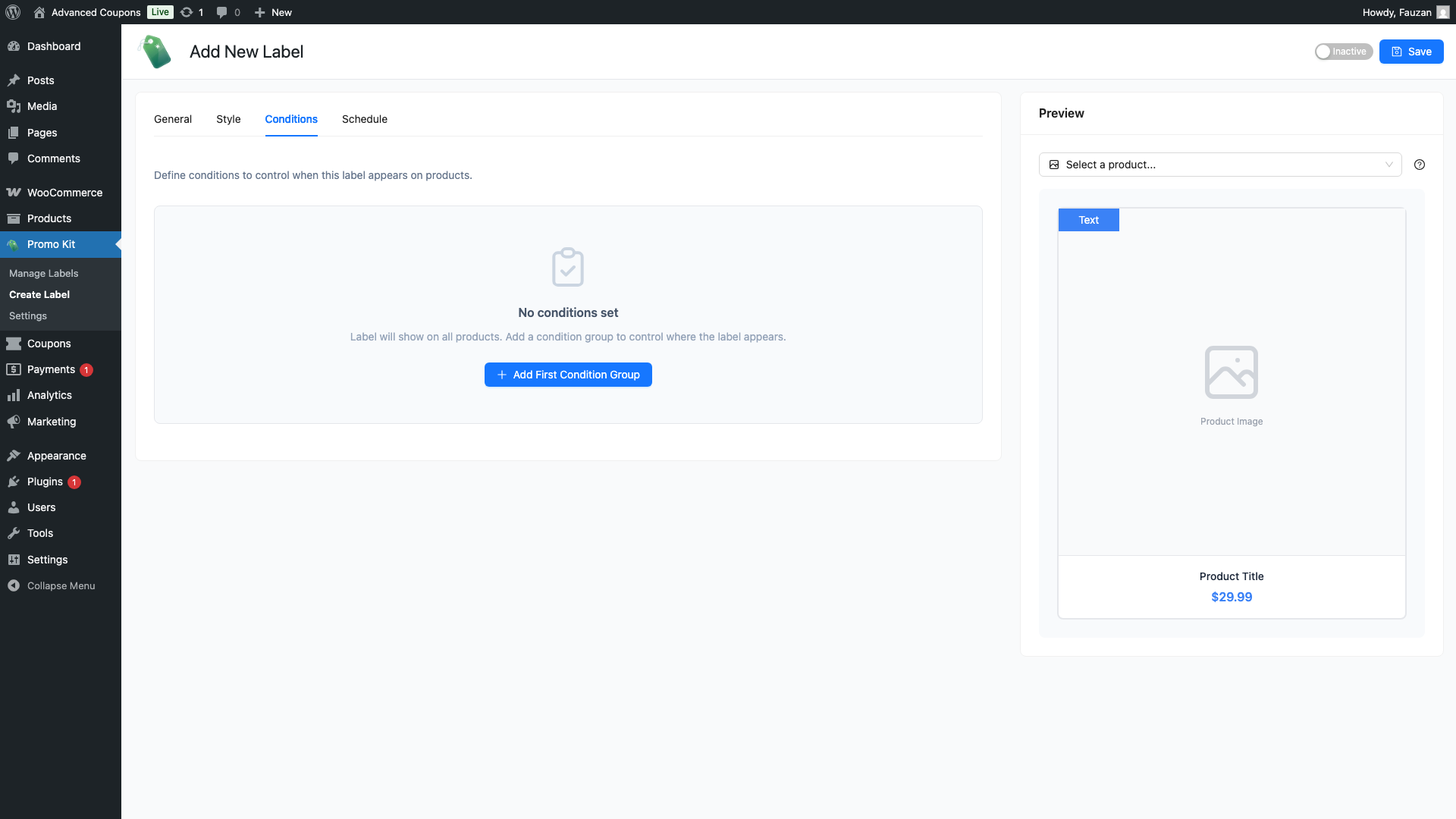
Task: Expand the Select a product dropdown
Action: point(1219,165)
